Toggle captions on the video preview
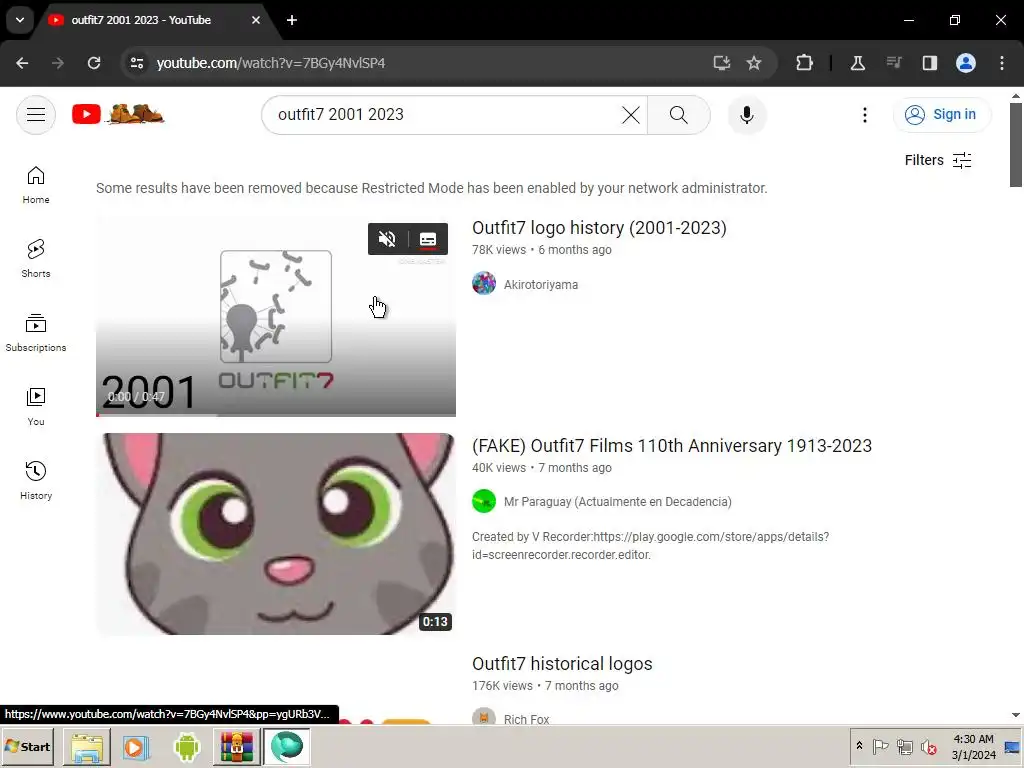The width and height of the screenshot is (1024, 768). coord(428,239)
